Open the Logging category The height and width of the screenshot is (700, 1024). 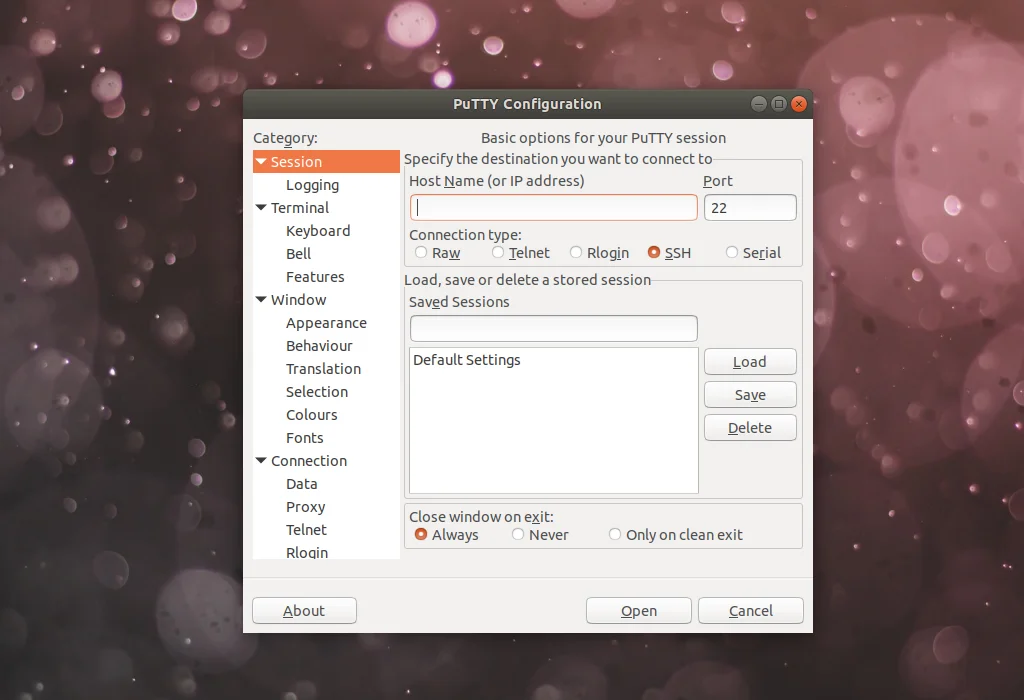point(312,185)
